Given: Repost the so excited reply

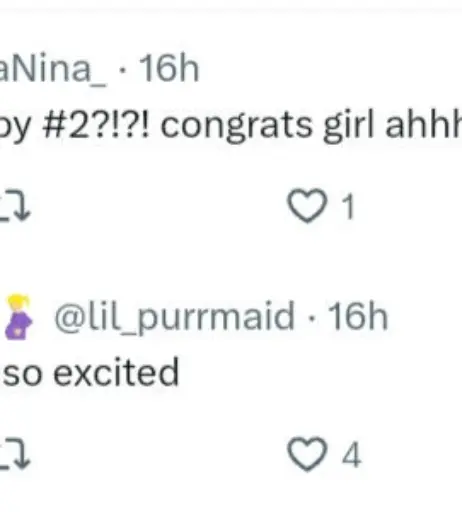Looking at the screenshot, I should [15, 454].
